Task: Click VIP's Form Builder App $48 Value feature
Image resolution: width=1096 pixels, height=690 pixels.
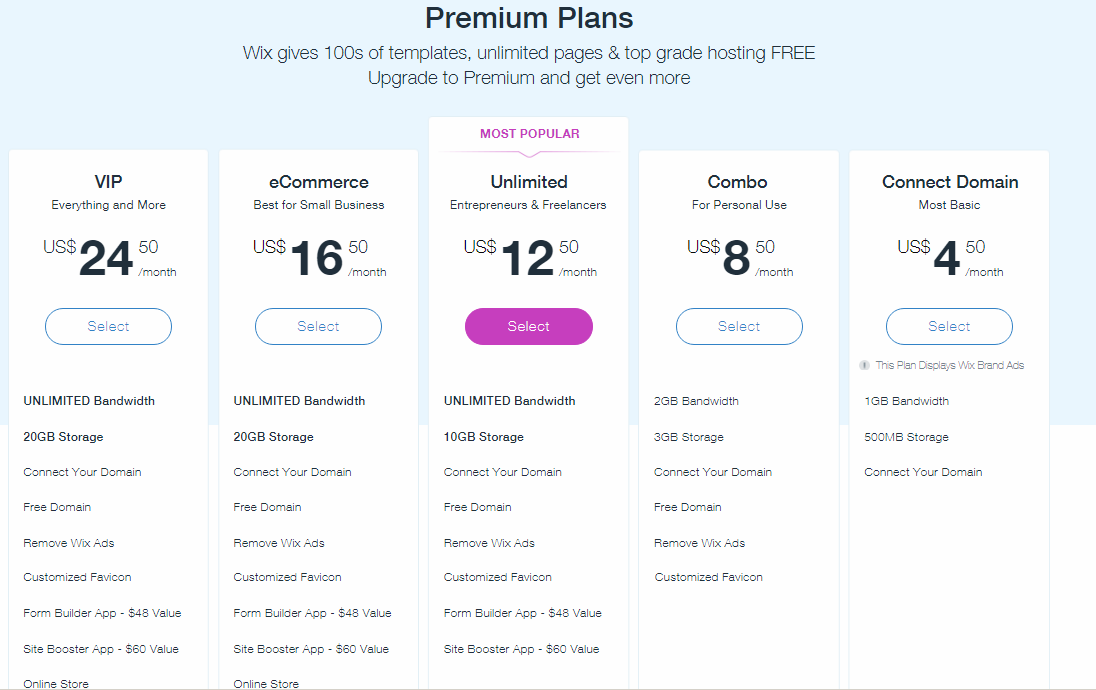Action: click(102, 613)
